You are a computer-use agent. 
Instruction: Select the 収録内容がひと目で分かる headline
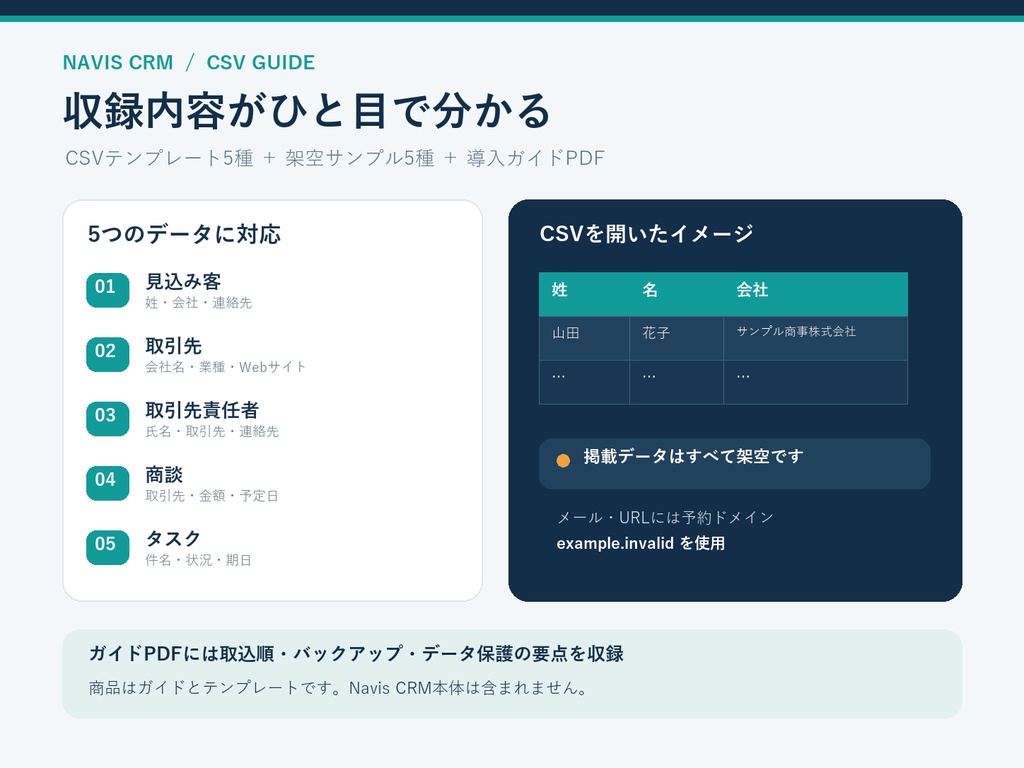[x=307, y=110]
